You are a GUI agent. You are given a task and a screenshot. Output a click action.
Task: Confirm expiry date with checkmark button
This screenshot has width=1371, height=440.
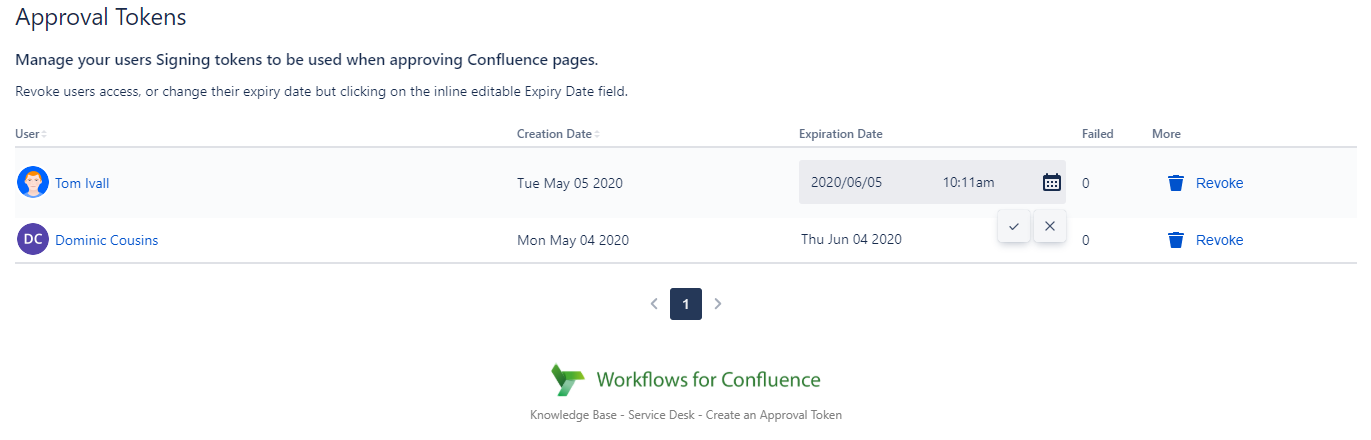tap(1013, 226)
